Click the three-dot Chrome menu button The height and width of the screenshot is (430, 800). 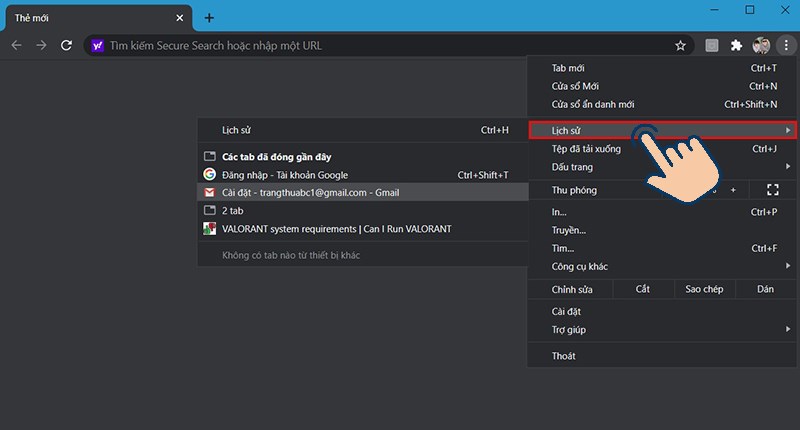point(786,45)
